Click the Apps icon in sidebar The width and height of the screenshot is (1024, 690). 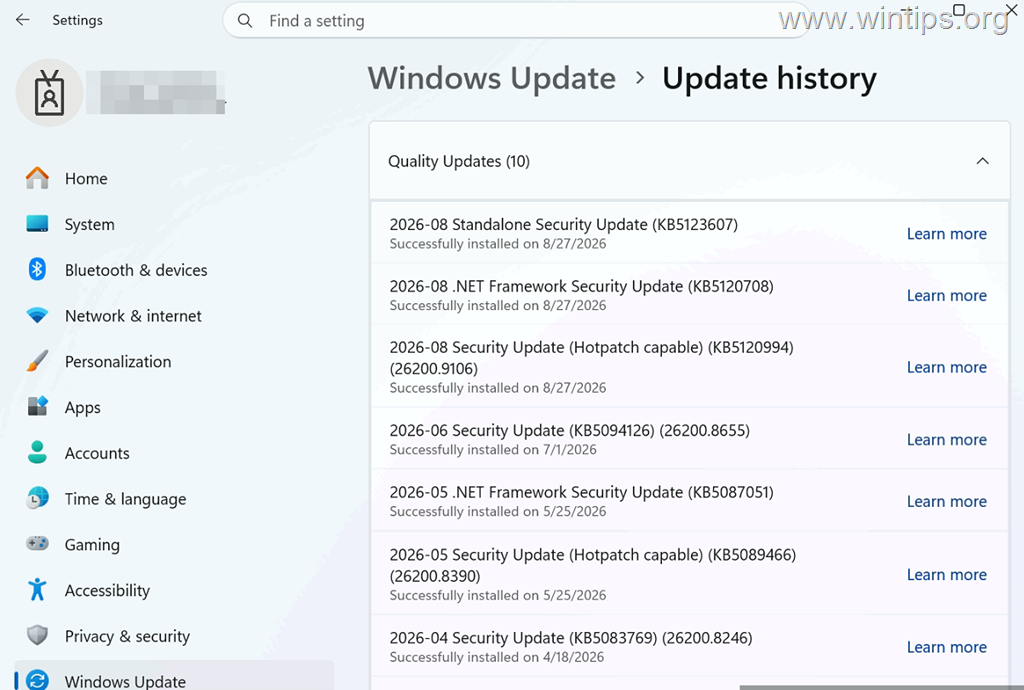pos(37,407)
